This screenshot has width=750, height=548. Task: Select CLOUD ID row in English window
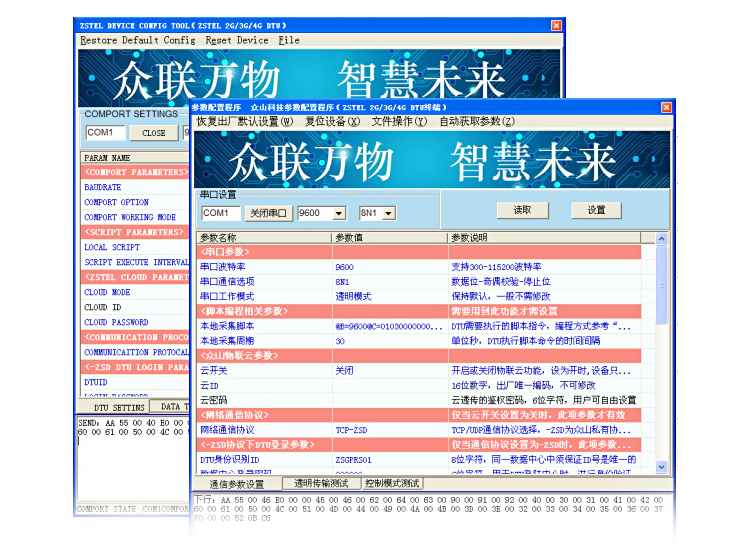tap(135, 307)
